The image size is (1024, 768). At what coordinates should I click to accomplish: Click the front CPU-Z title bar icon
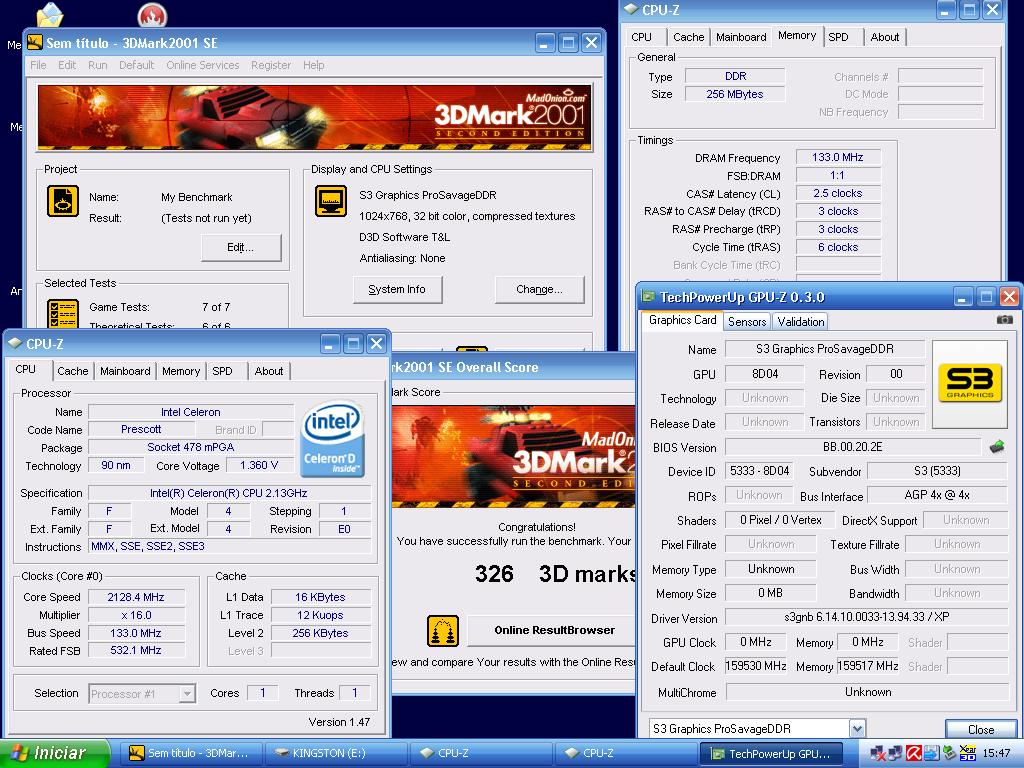tap(14, 344)
